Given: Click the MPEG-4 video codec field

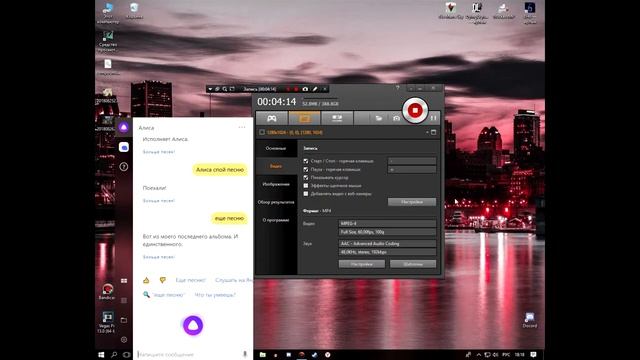Looking at the screenshot, I should [x=387, y=224].
